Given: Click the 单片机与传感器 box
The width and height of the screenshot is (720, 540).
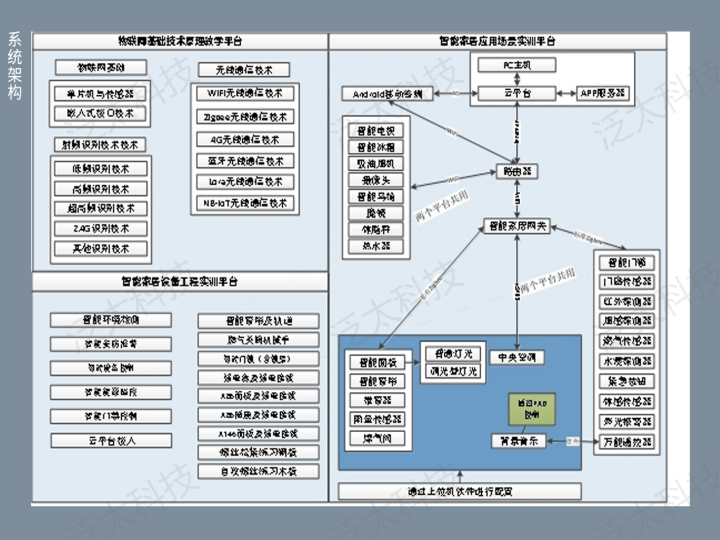Looking at the screenshot, I should pyautogui.click(x=102, y=93).
